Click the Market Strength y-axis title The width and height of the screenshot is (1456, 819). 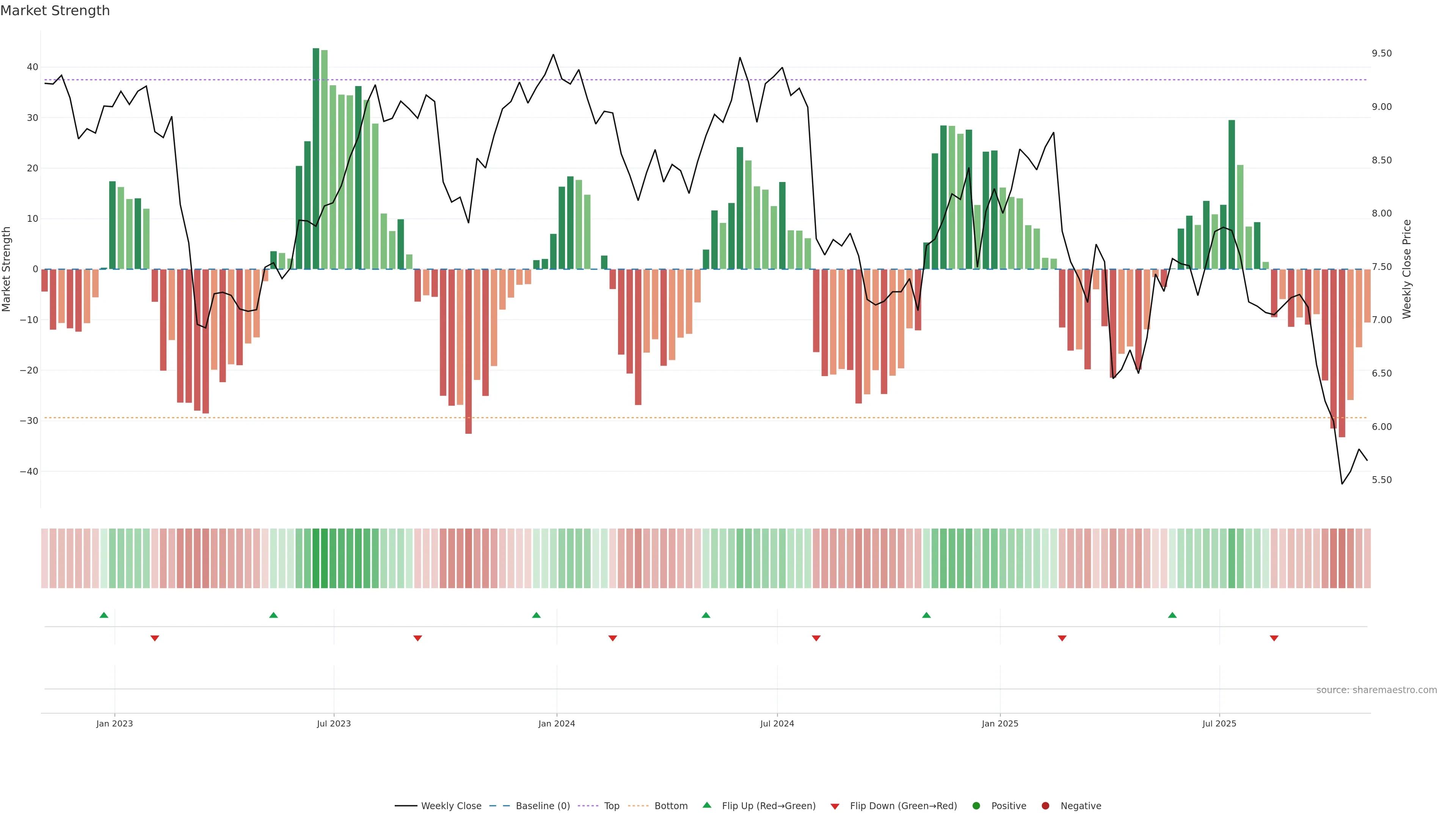(x=7, y=269)
